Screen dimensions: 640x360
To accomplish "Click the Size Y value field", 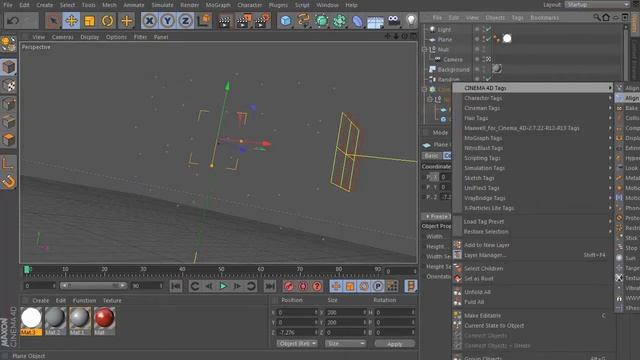I will tap(345, 322).
